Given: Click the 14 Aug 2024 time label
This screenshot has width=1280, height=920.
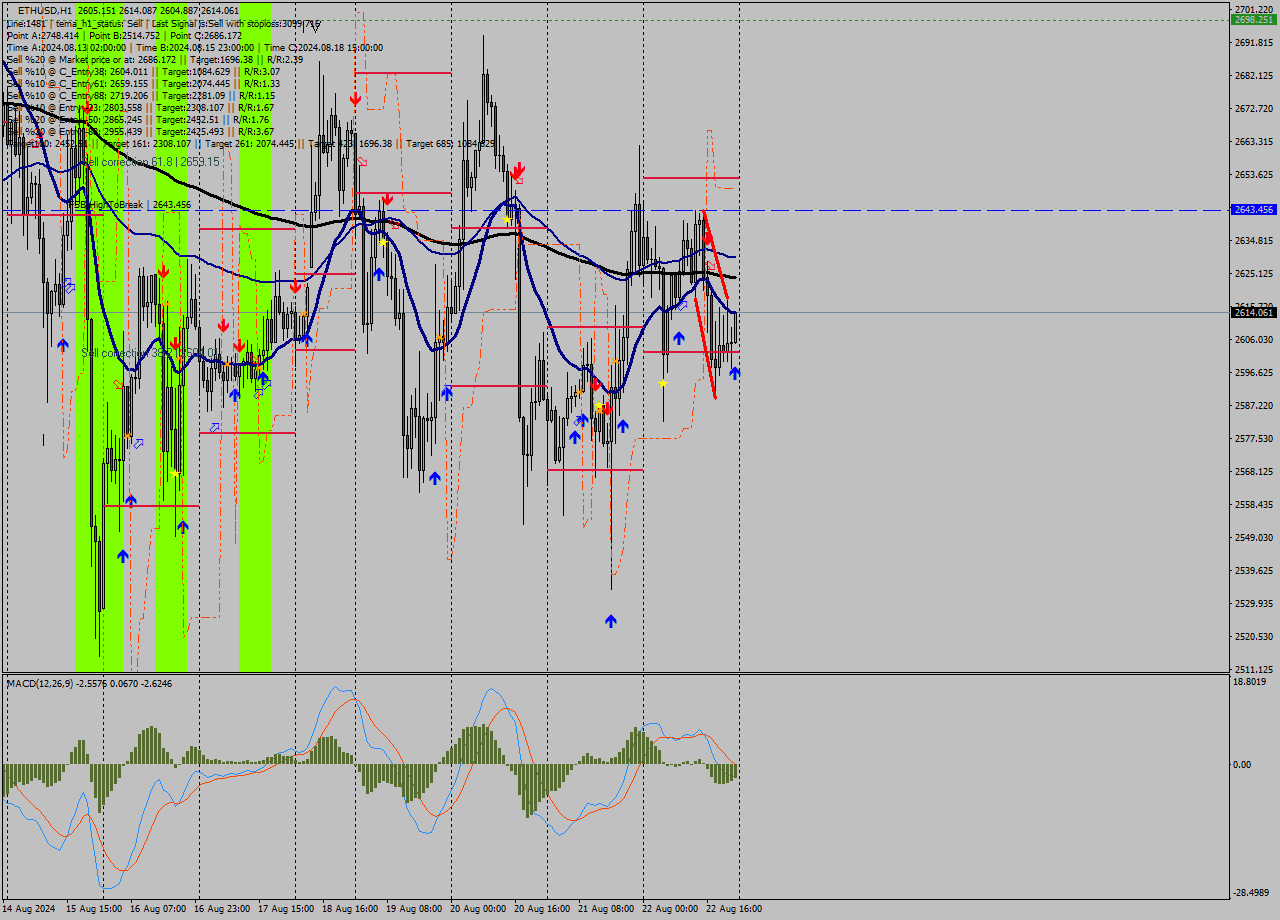Looking at the screenshot, I should click(30, 909).
